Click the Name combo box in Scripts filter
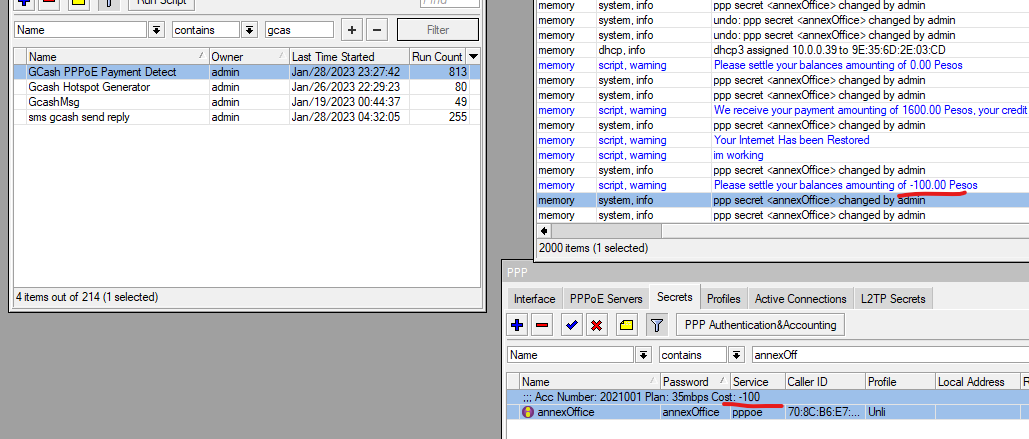1029x439 pixels. point(81,30)
